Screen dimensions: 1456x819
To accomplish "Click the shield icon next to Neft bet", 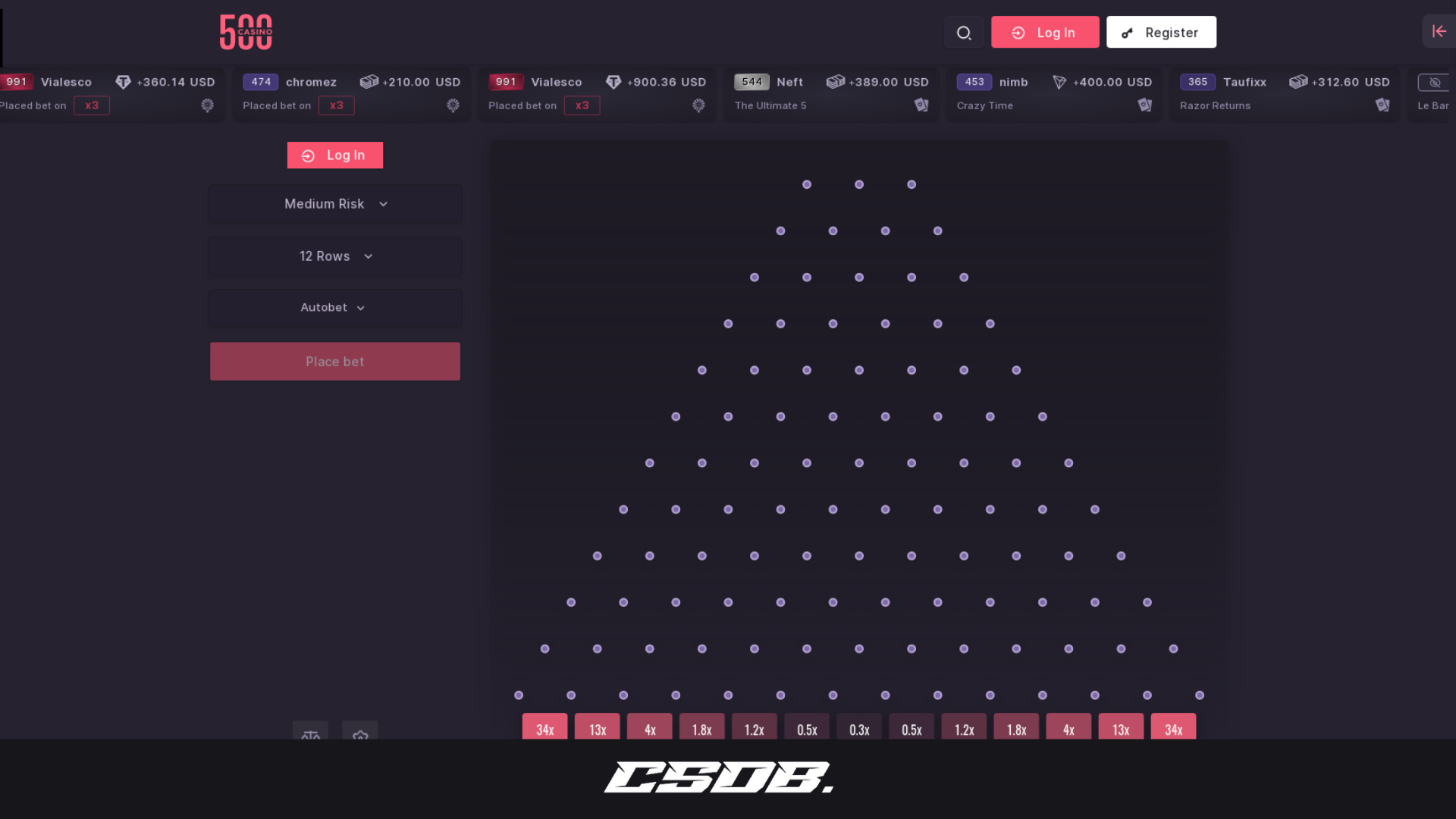I will [x=921, y=105].
